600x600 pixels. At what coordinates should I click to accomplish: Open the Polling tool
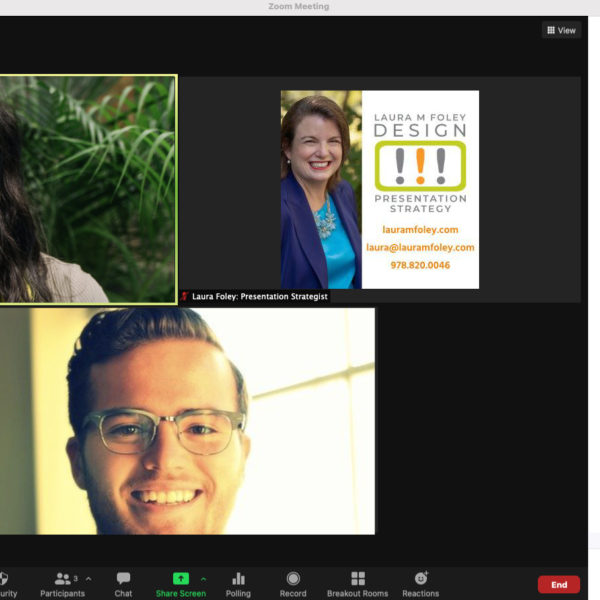pos(238,584)
